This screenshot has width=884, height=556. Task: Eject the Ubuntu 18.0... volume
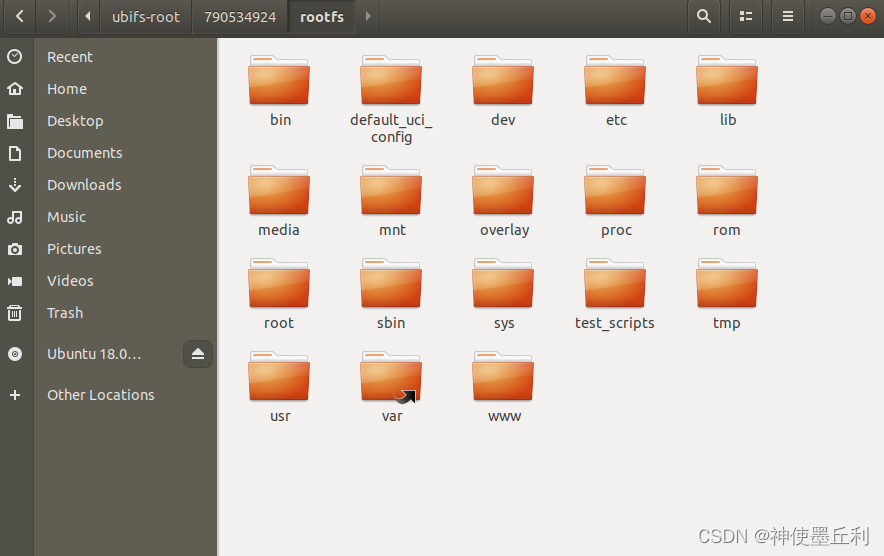[198, 354]
